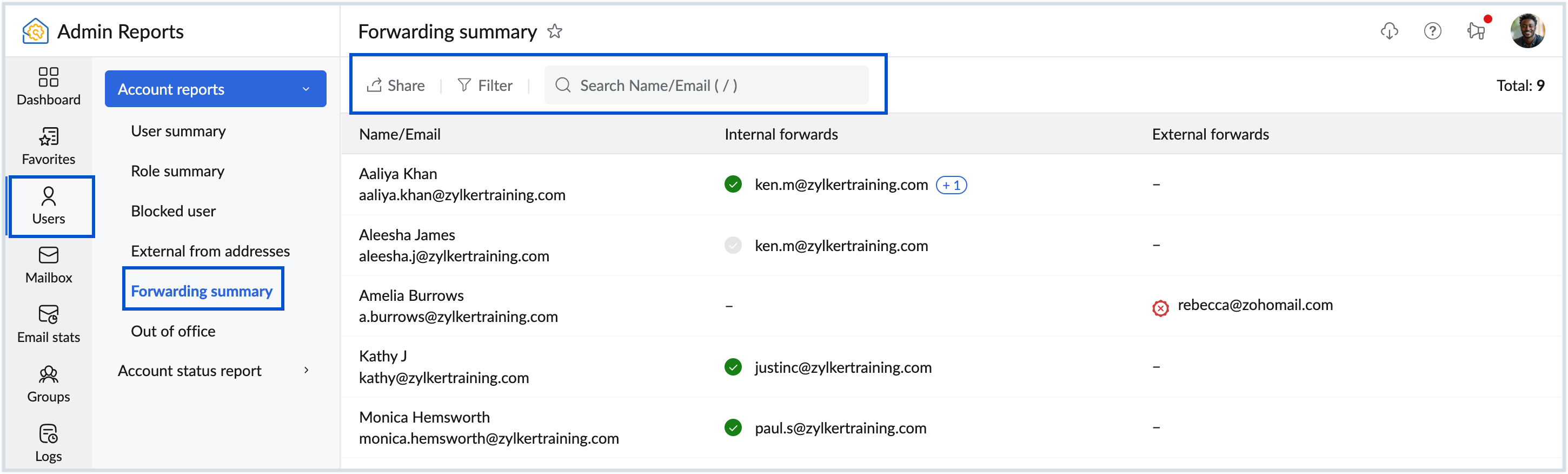Image resolution: width=1568 pixels, height=474 pixels.
Task: Click green status icon in Monica Hemsworth row
Action: [x=733, y=427]
